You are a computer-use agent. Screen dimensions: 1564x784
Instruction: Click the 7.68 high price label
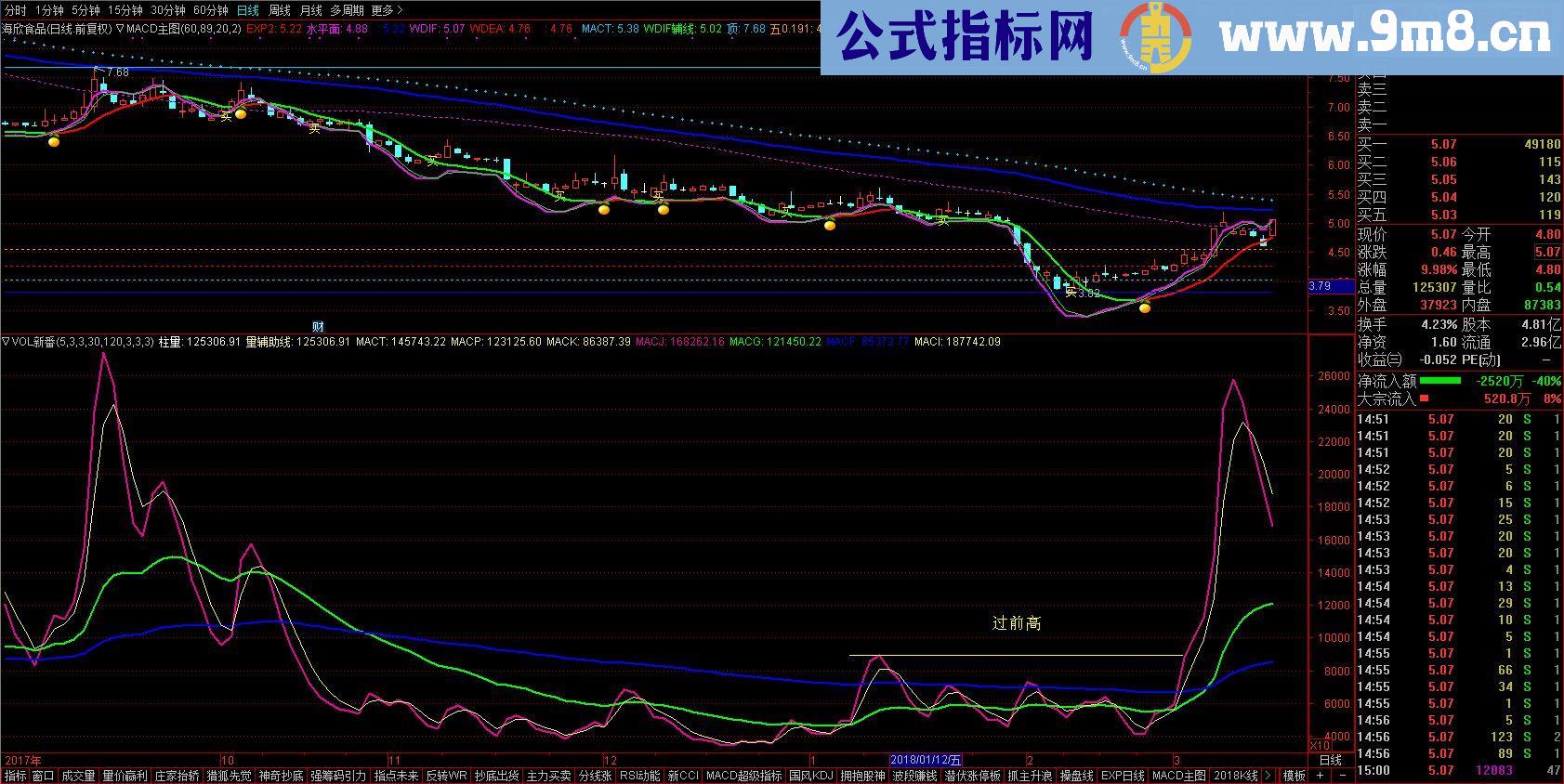point(117,72)
